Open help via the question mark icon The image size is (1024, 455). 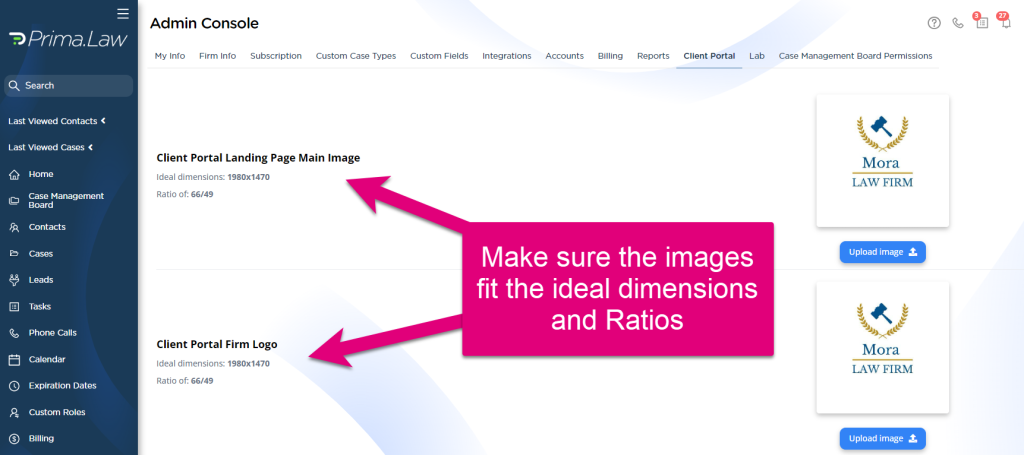click(x=934, y=23)
